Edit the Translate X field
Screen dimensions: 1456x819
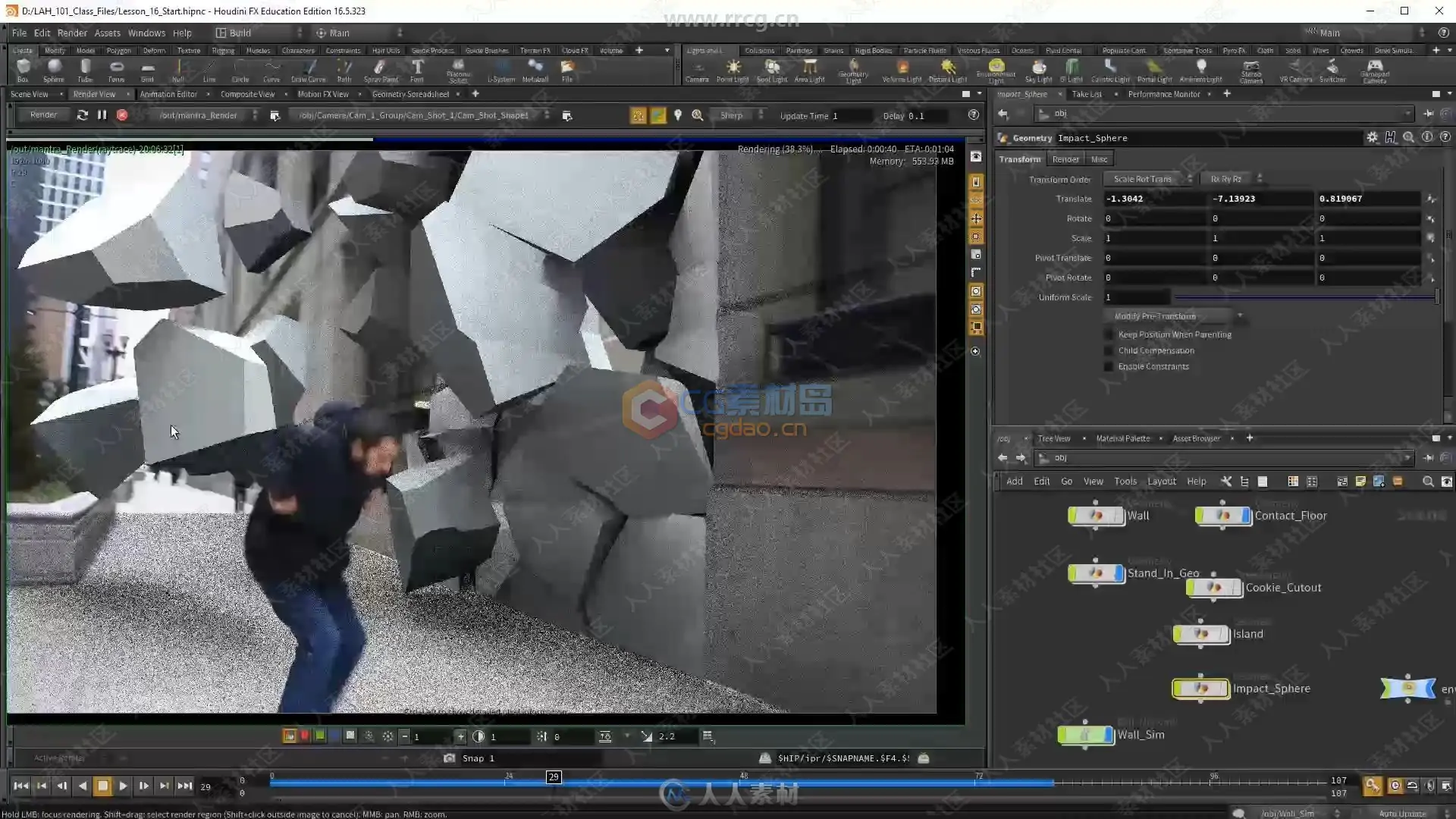1154,199
